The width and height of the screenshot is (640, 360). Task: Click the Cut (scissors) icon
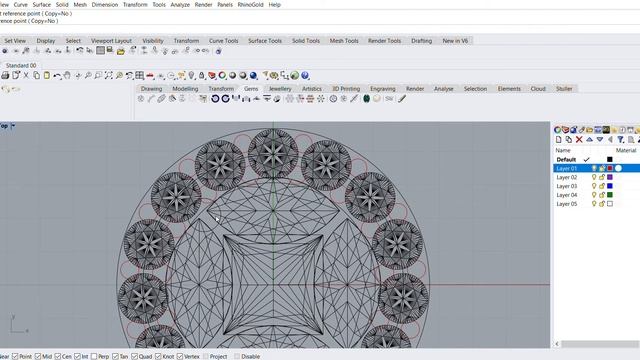(26, 76)
